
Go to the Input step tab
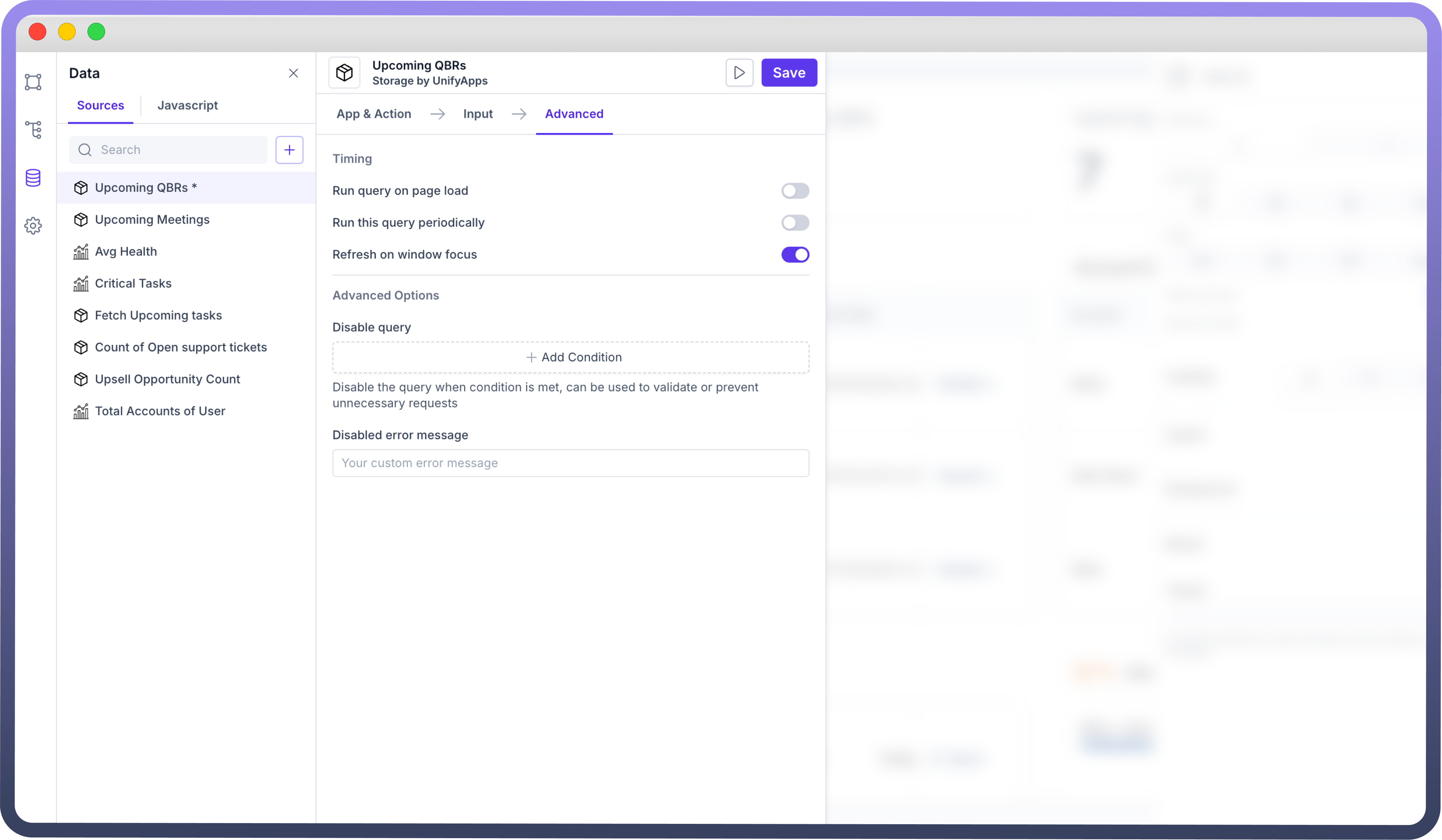point(477,114)
